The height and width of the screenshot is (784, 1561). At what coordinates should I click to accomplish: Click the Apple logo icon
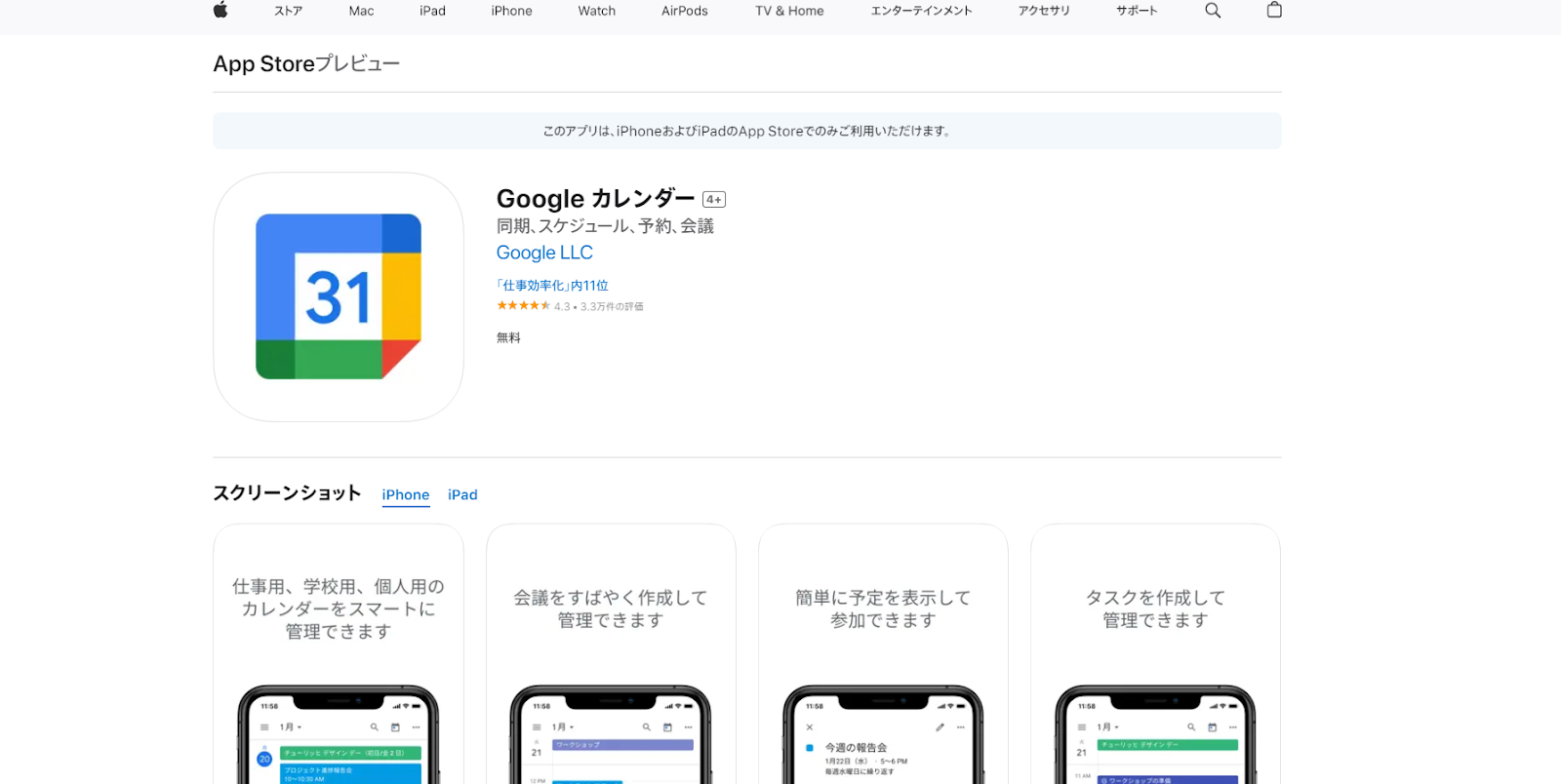tap(220, 10)
